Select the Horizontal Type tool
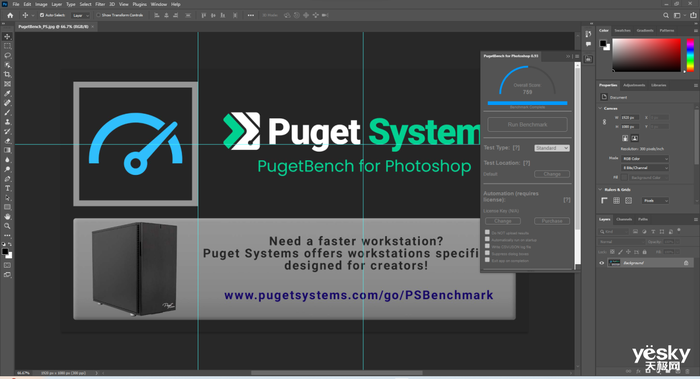This screenshot has height=379, width=700. [x=7, y=188]
